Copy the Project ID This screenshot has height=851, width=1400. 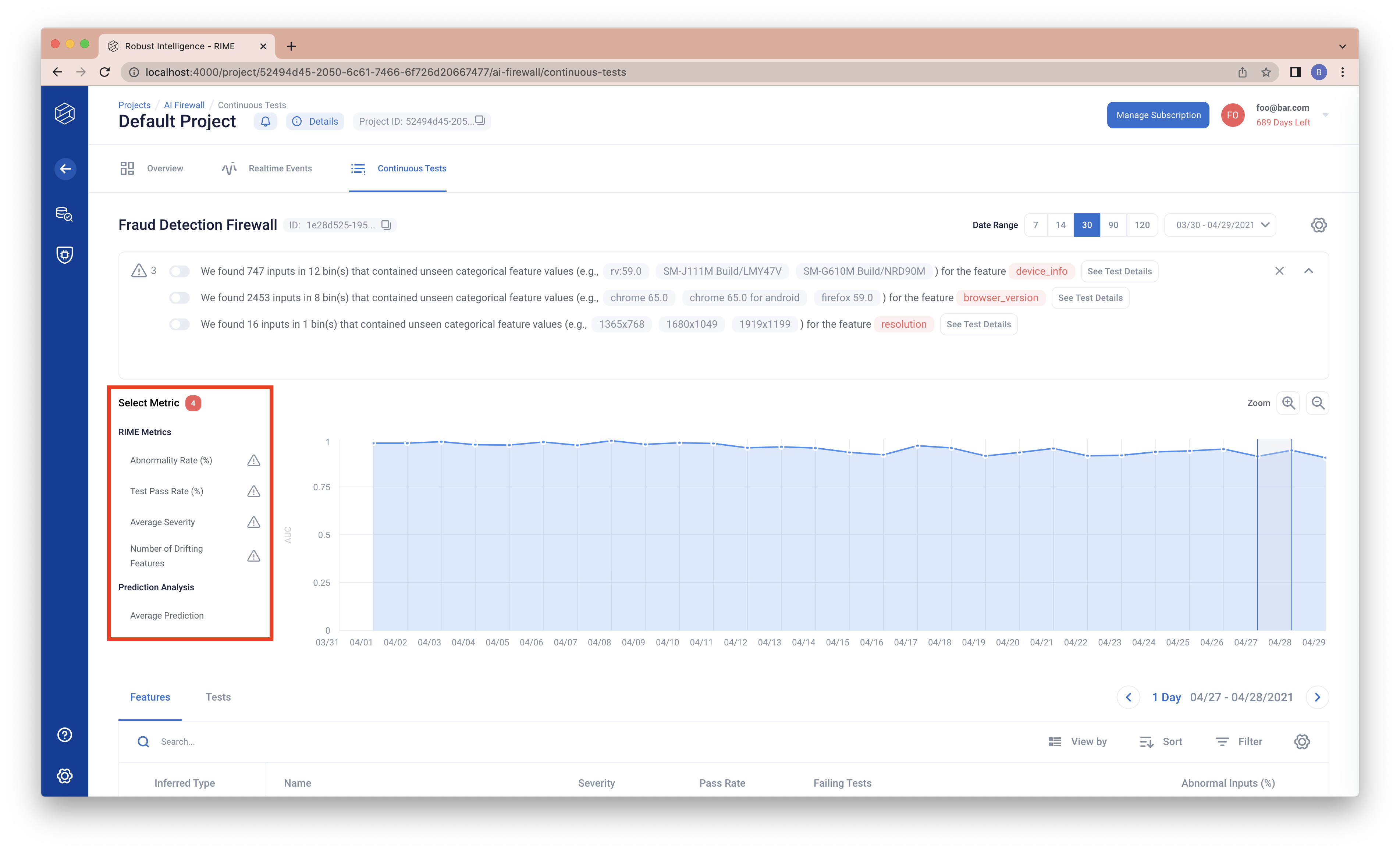[480, 120]
